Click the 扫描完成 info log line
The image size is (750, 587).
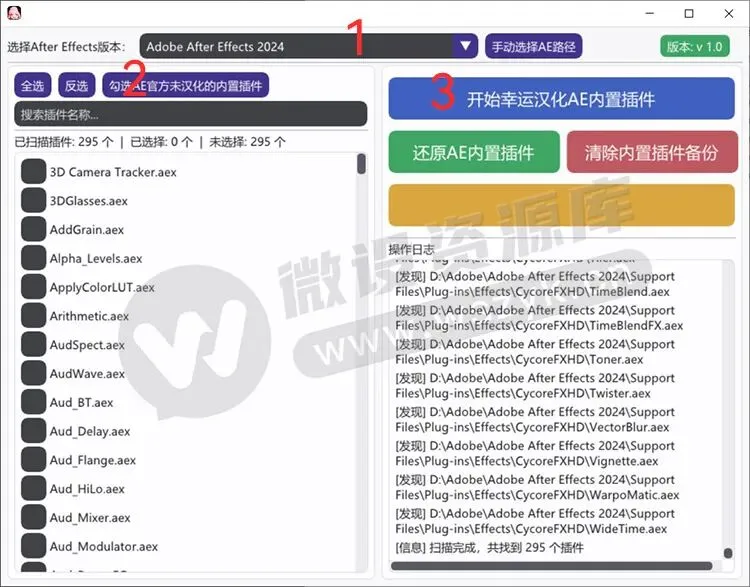tap(489, 548)
